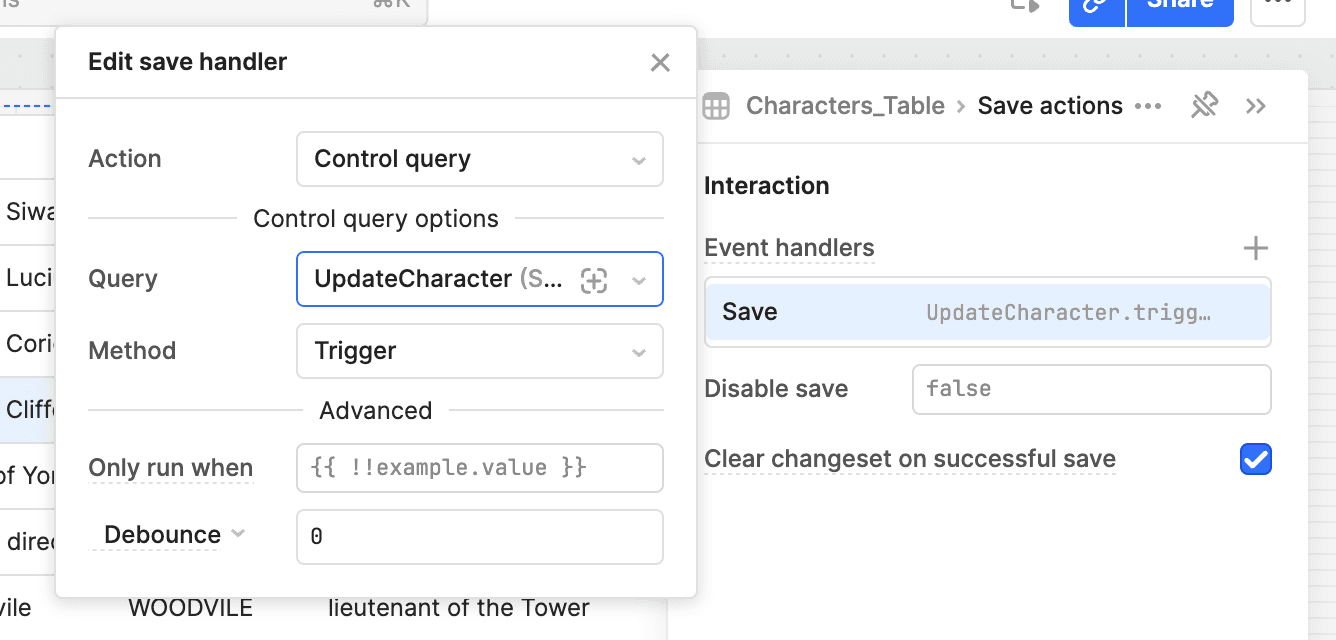Open the Action dropdown
The width and height of the screenshot is (1336, 640).
(479, 159)
